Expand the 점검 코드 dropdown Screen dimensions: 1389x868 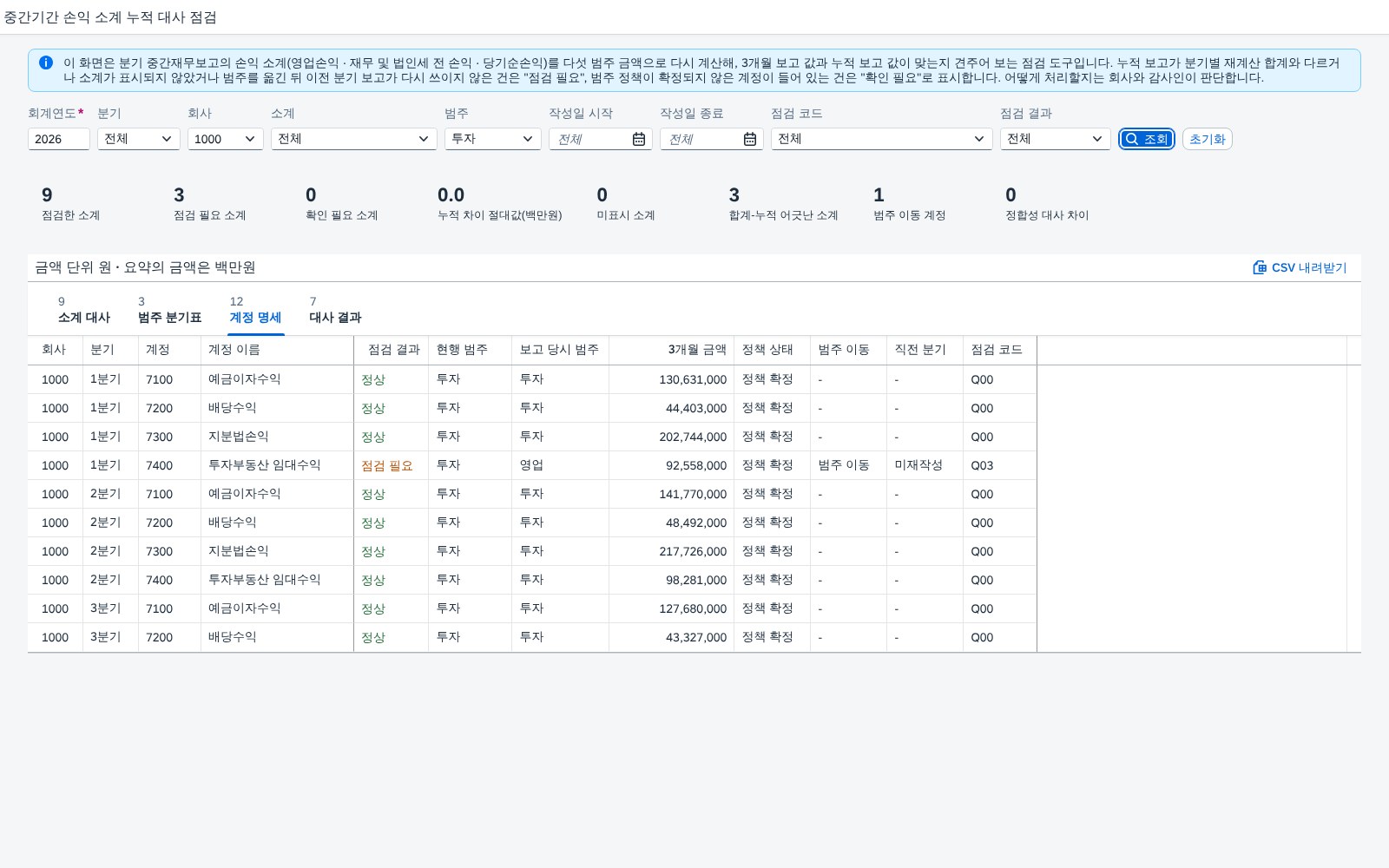[x=882, y=139]
